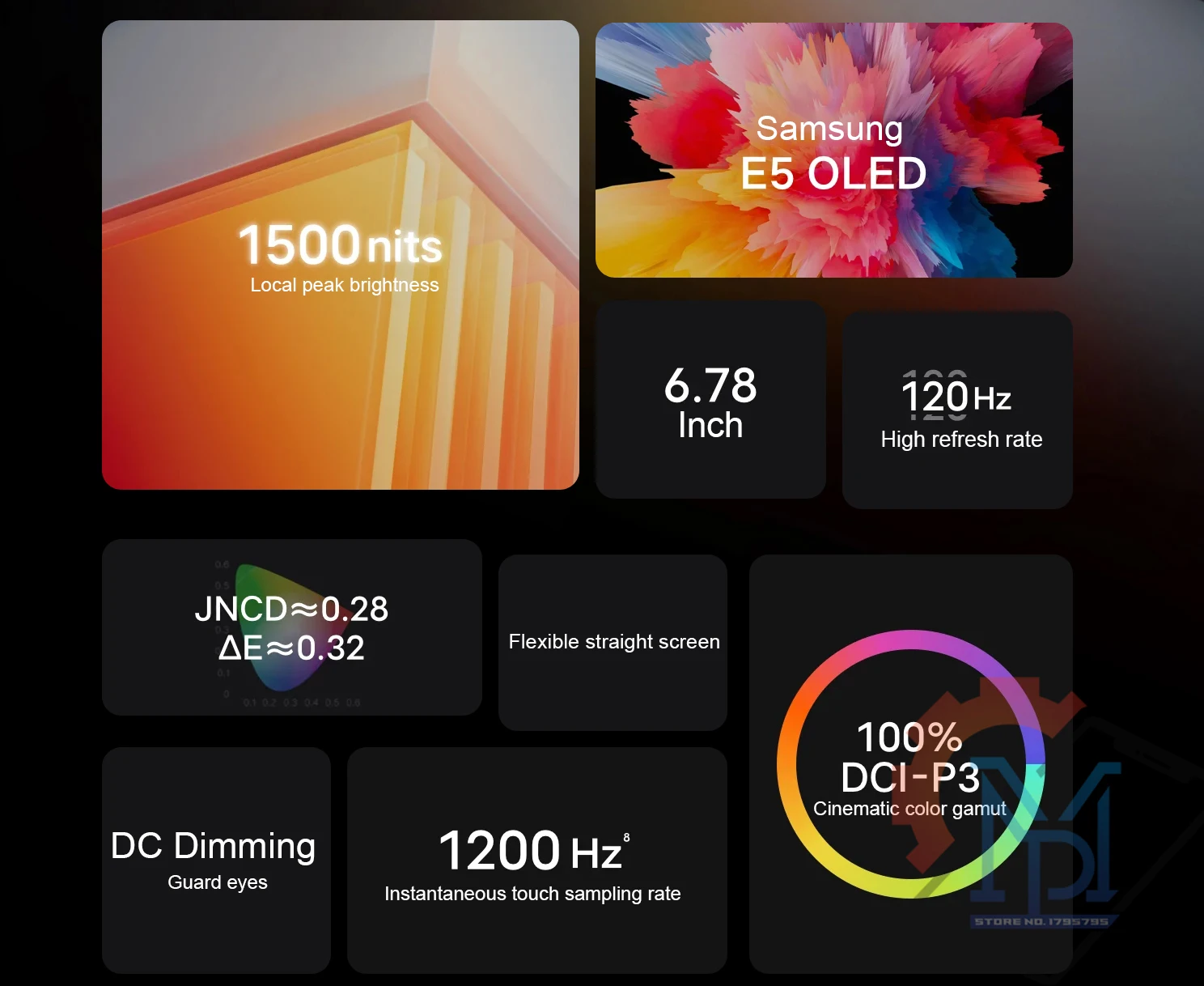Select the "Inch" unit label
Screen dimensions: 1204x986
click(x=710, y=425)
